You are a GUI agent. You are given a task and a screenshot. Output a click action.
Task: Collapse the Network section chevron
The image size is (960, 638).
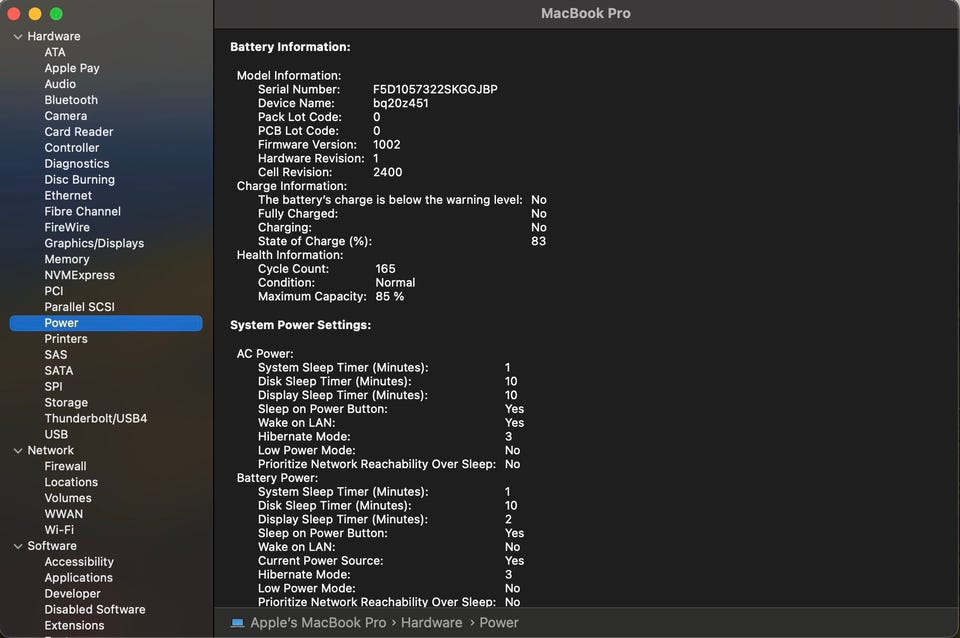(x=17, y=450)
